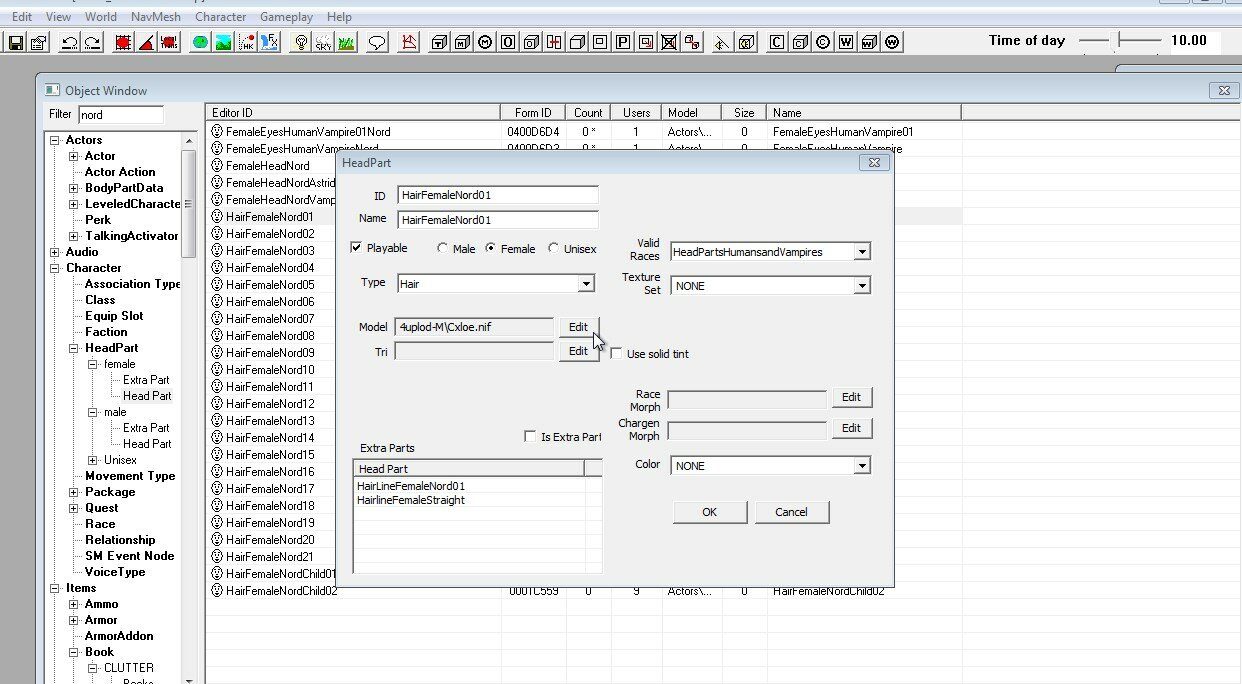Viewport: 1242px width, 684px height.
Task: Open the World menu
Action: [100, 17]
